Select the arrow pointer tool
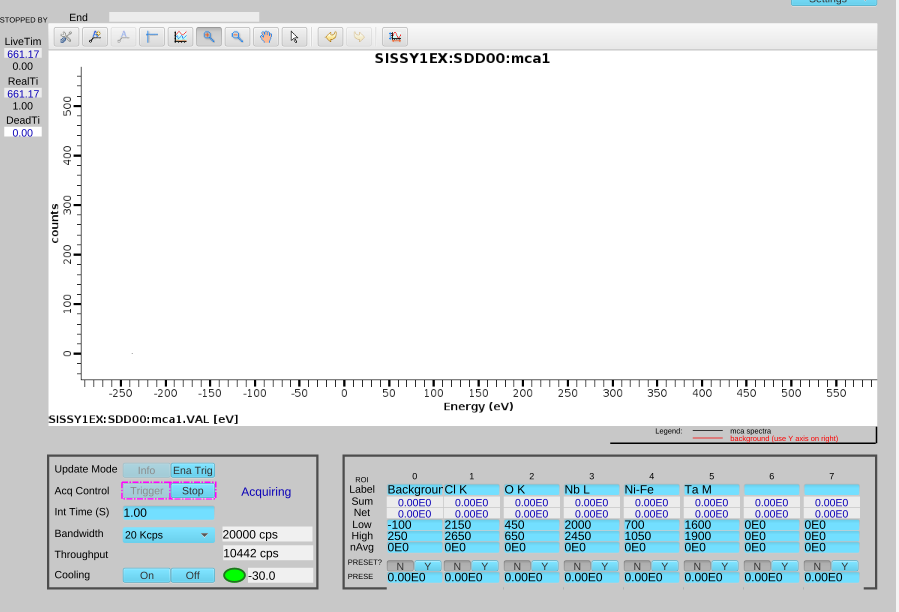 pyautogui.click(x=294, y=37)
